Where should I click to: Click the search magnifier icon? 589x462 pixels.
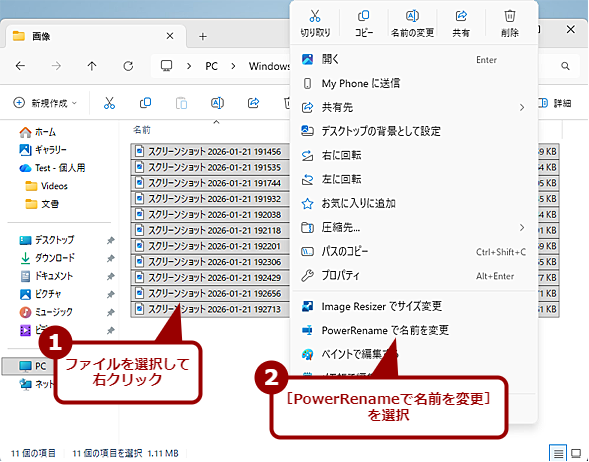click(565, 66)
